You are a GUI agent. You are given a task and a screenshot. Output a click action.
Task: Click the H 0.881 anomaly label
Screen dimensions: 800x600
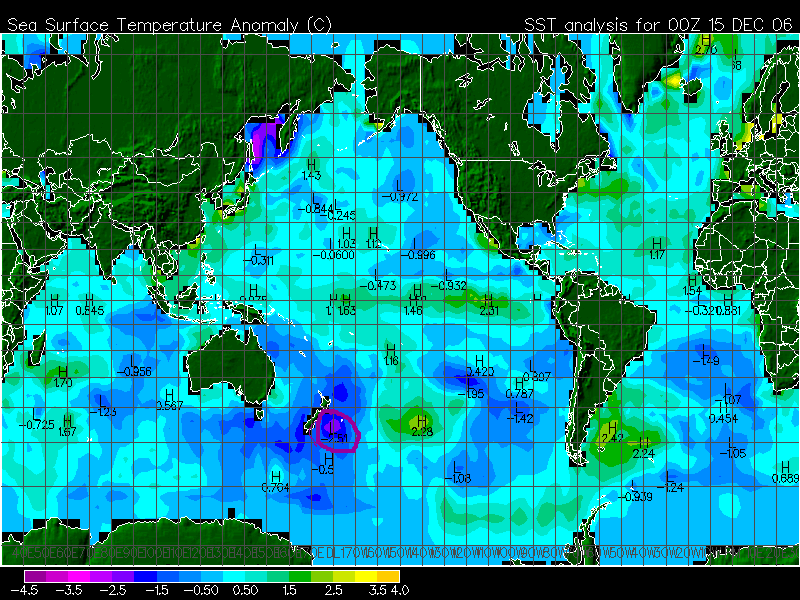click(x=729, y=305)
